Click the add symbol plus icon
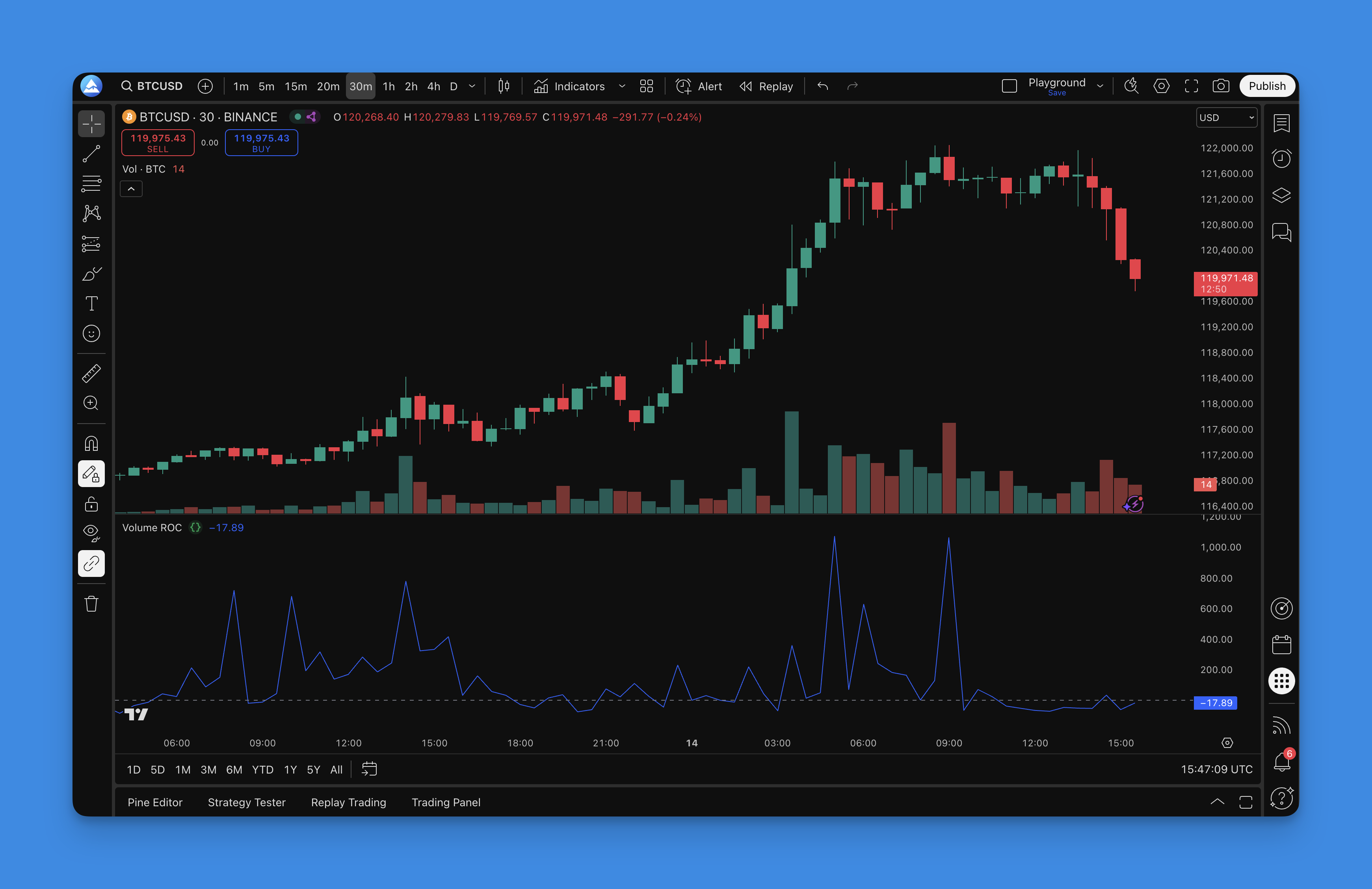The height and width of the screenshot is (889, 1372). click(x=205, y=86)
